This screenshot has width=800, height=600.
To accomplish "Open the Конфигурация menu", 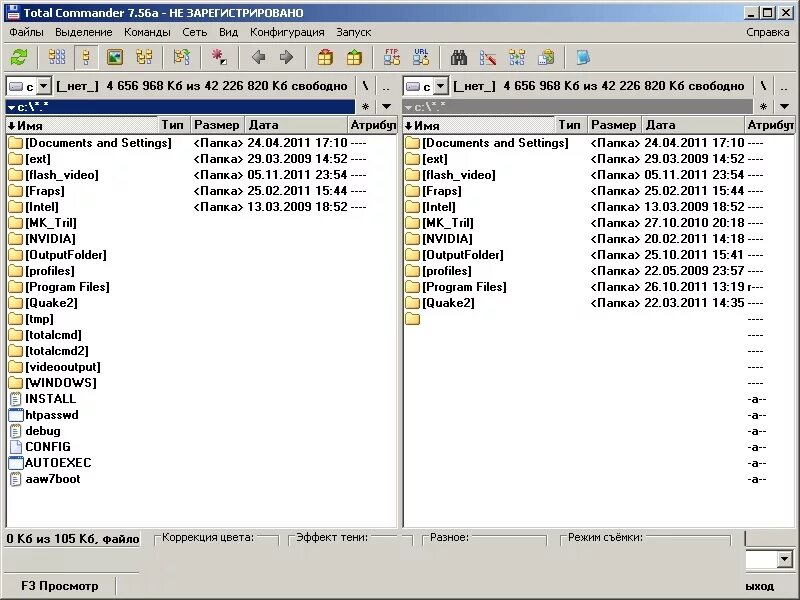I will pos(287,32).
